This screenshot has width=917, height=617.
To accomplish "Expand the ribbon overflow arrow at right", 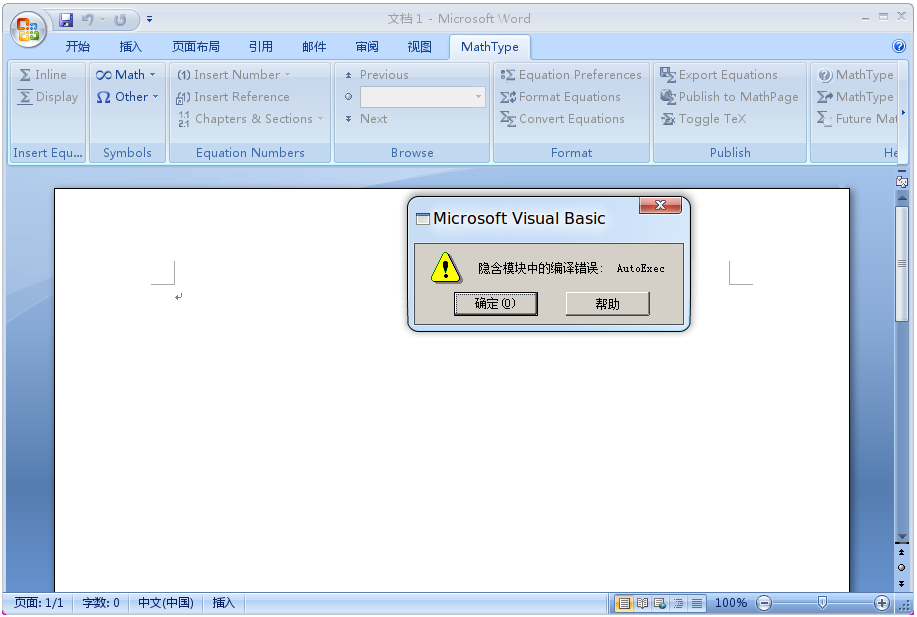I will click(903, 112).
